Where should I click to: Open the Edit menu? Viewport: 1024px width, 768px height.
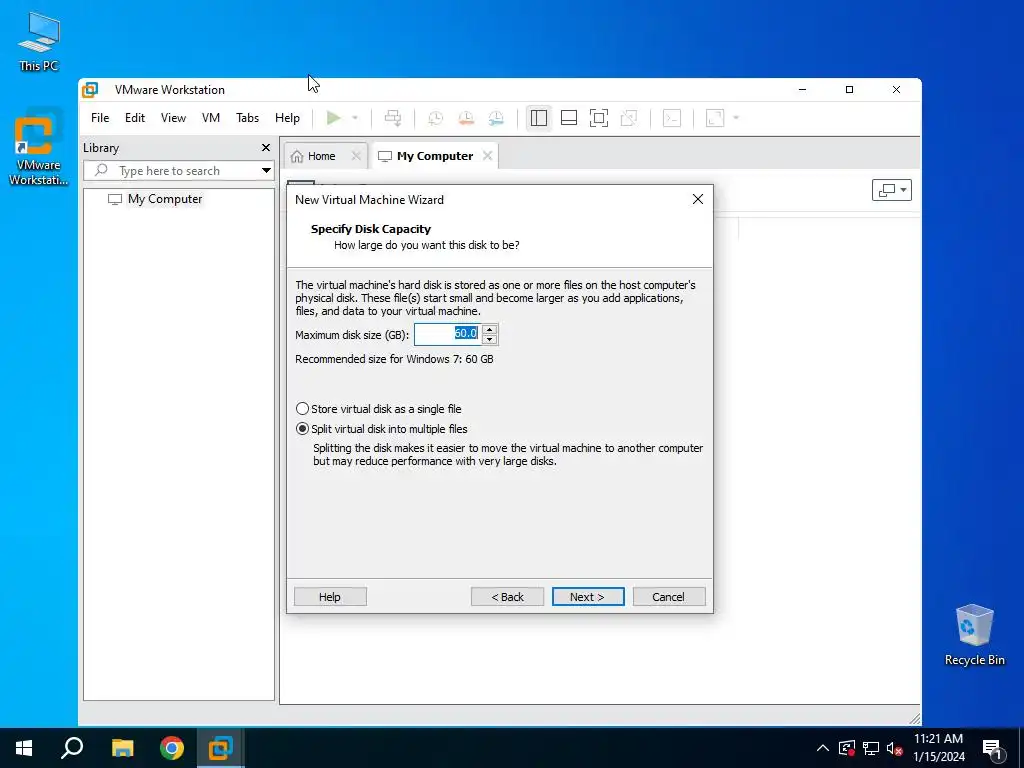coord(135,118)
